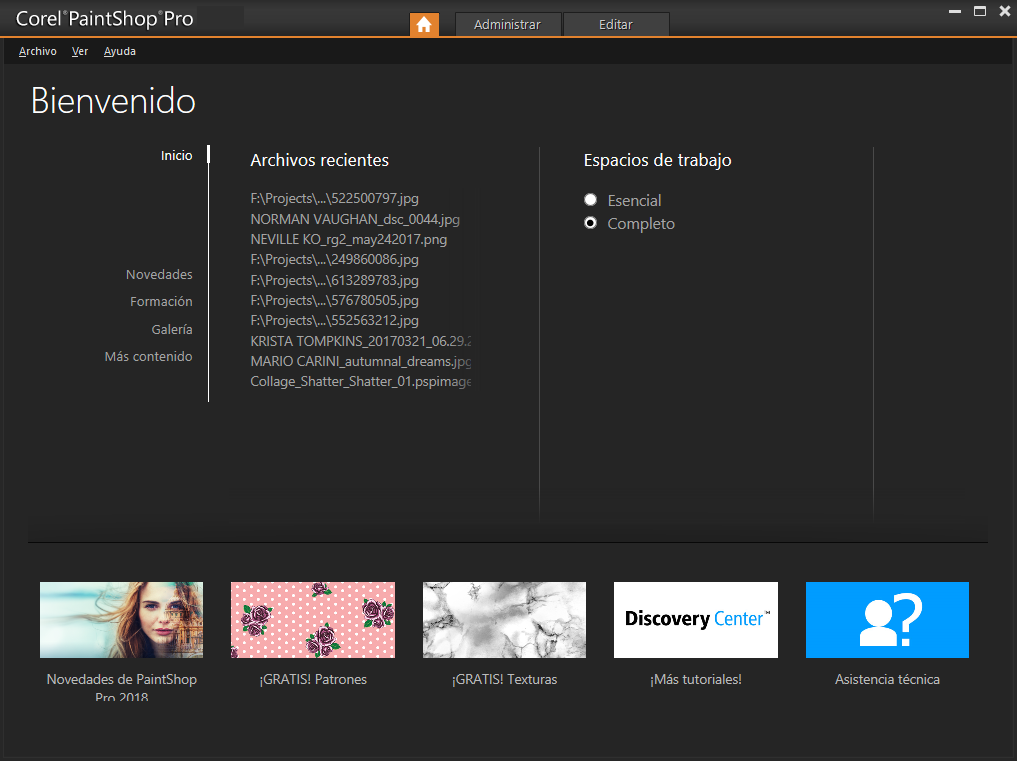Select the Esencial workspace radio button

590,200
